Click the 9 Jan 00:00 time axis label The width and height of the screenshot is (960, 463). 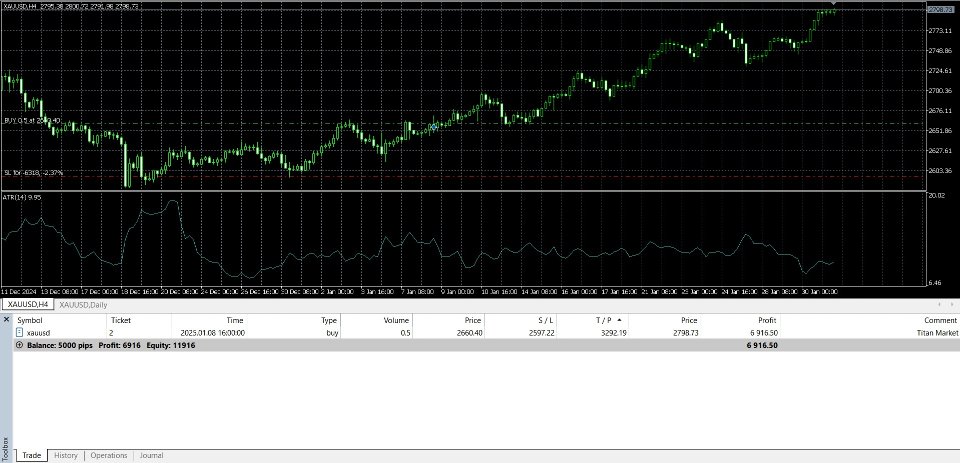457,292
